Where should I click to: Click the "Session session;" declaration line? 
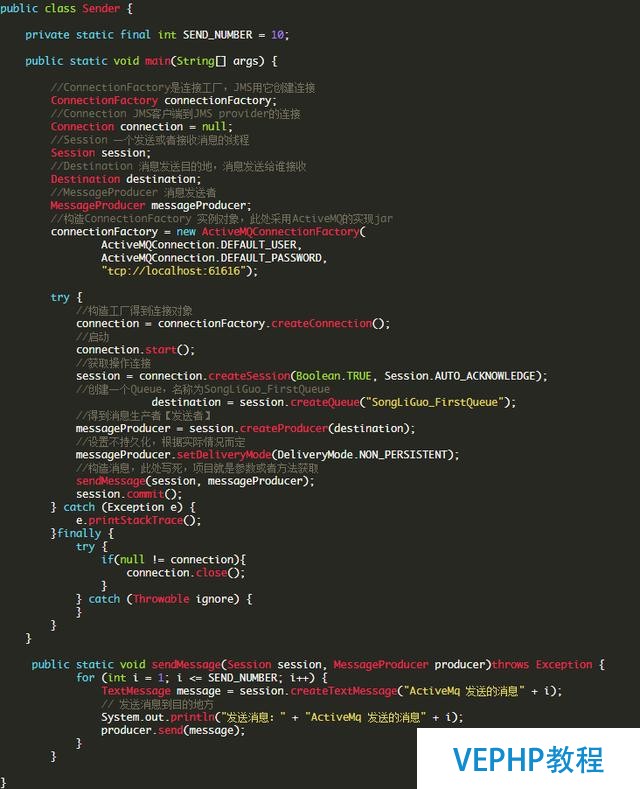[x=101, y=153]
